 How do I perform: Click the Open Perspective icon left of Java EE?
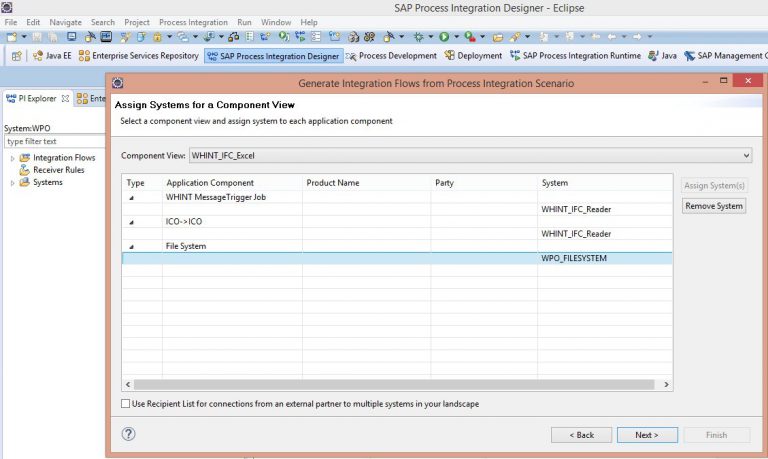16,56
